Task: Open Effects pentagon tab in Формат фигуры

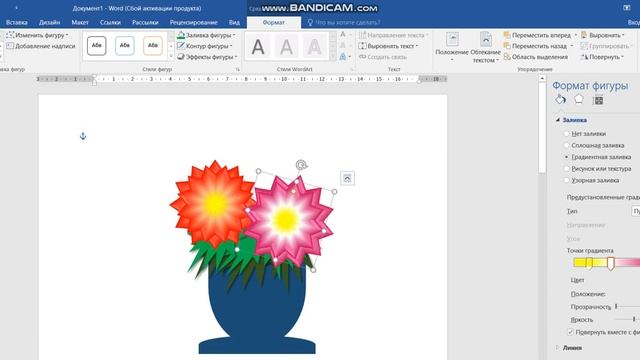Action: click(x=579, y=99)
